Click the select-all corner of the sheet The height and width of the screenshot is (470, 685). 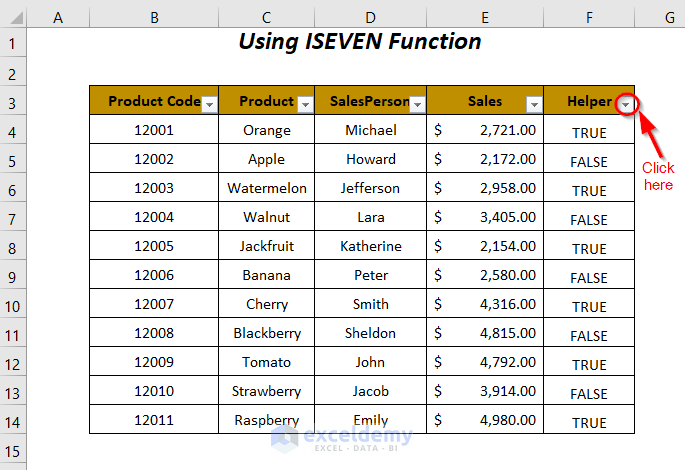coord(13,15)
